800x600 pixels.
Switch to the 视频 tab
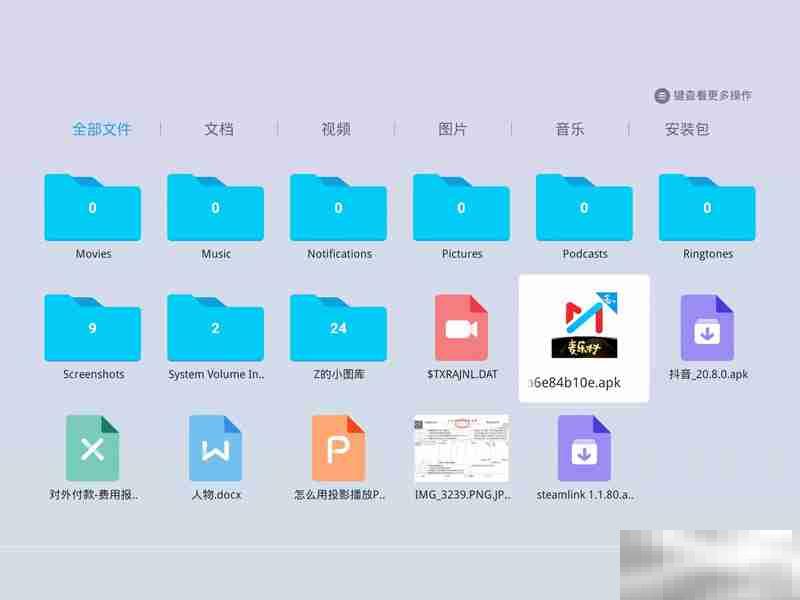pyautogui.click(x=338, y=129)
